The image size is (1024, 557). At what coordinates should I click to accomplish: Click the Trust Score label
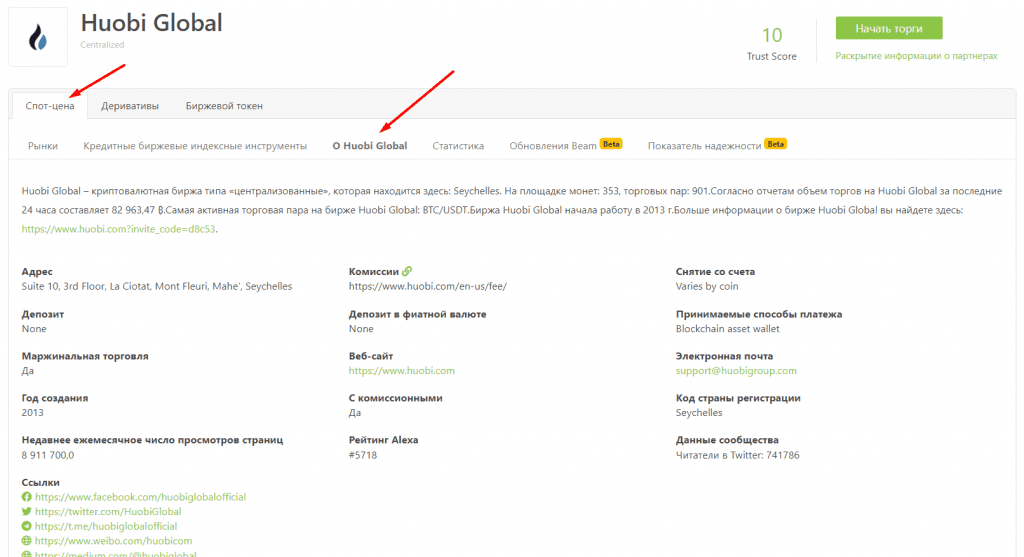pos(772,56)
